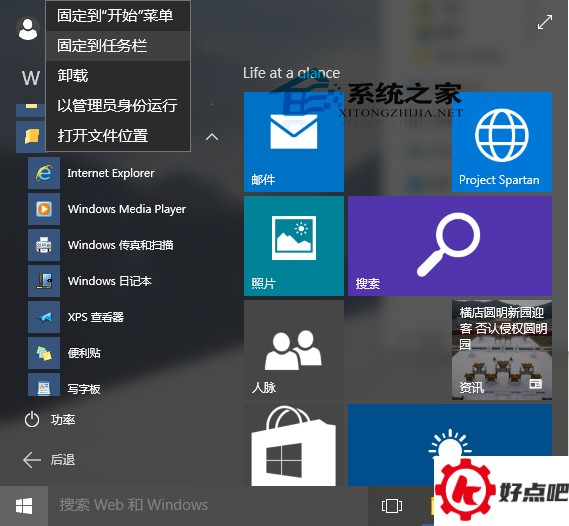Choose 固定到任务栏 menu entry
Viewport: 569px width, 526px height.
click(118, 46)
